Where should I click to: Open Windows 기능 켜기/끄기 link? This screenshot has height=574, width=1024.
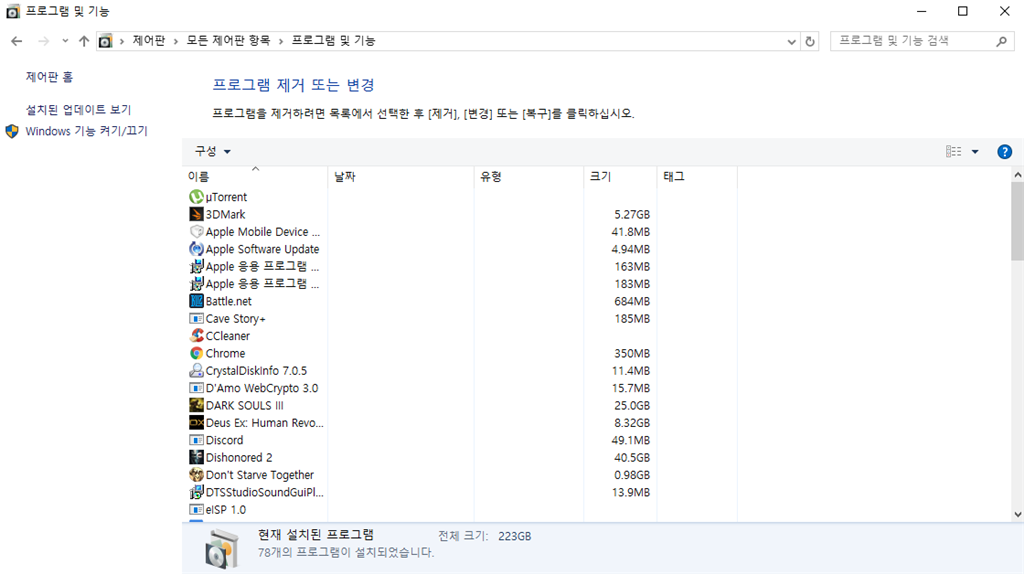tap(86, 131)
